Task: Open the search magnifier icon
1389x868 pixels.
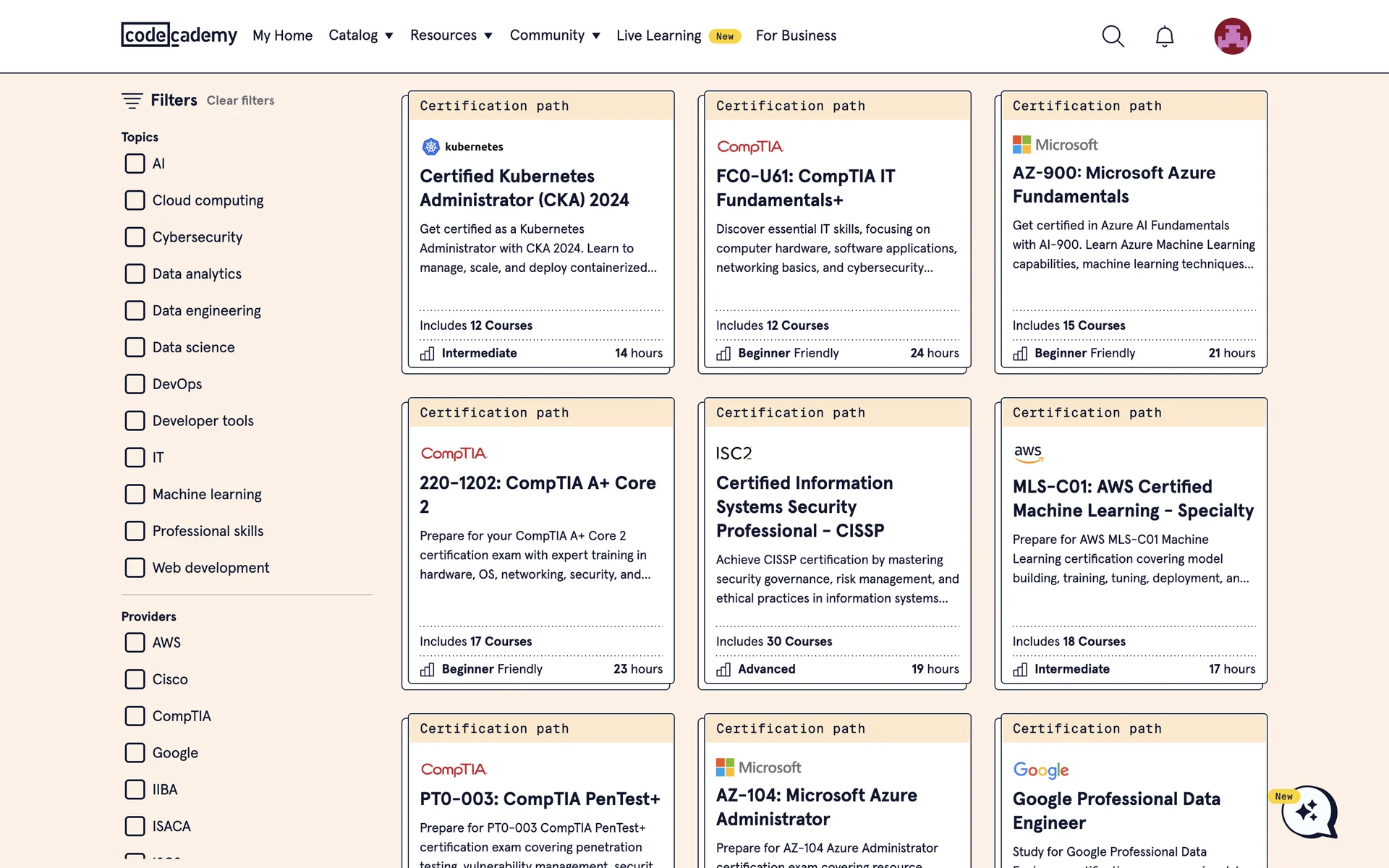Action: pyautogui.click(x=1113, y=36)
